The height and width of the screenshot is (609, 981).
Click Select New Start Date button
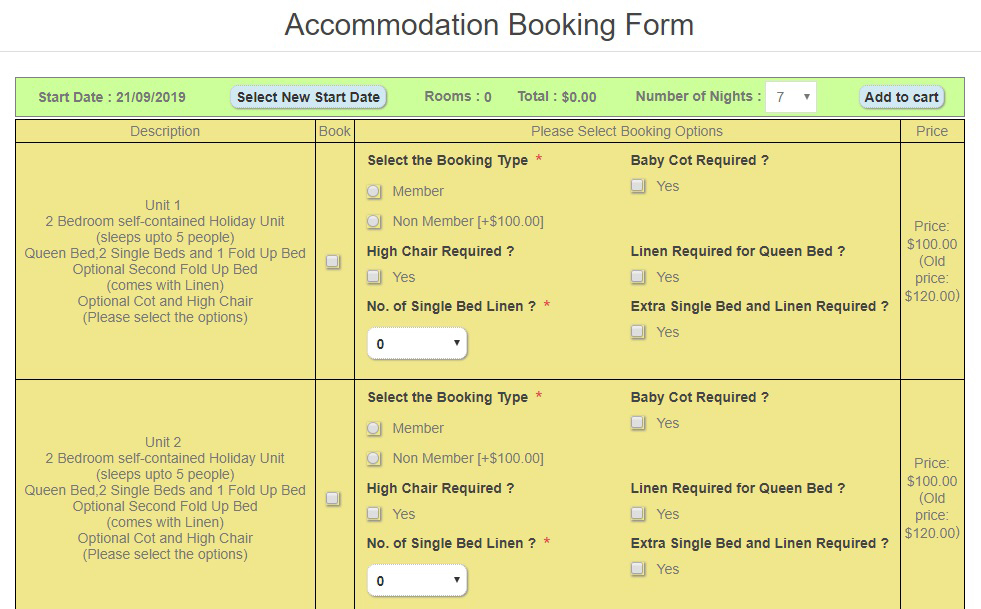tap(308, 97)
